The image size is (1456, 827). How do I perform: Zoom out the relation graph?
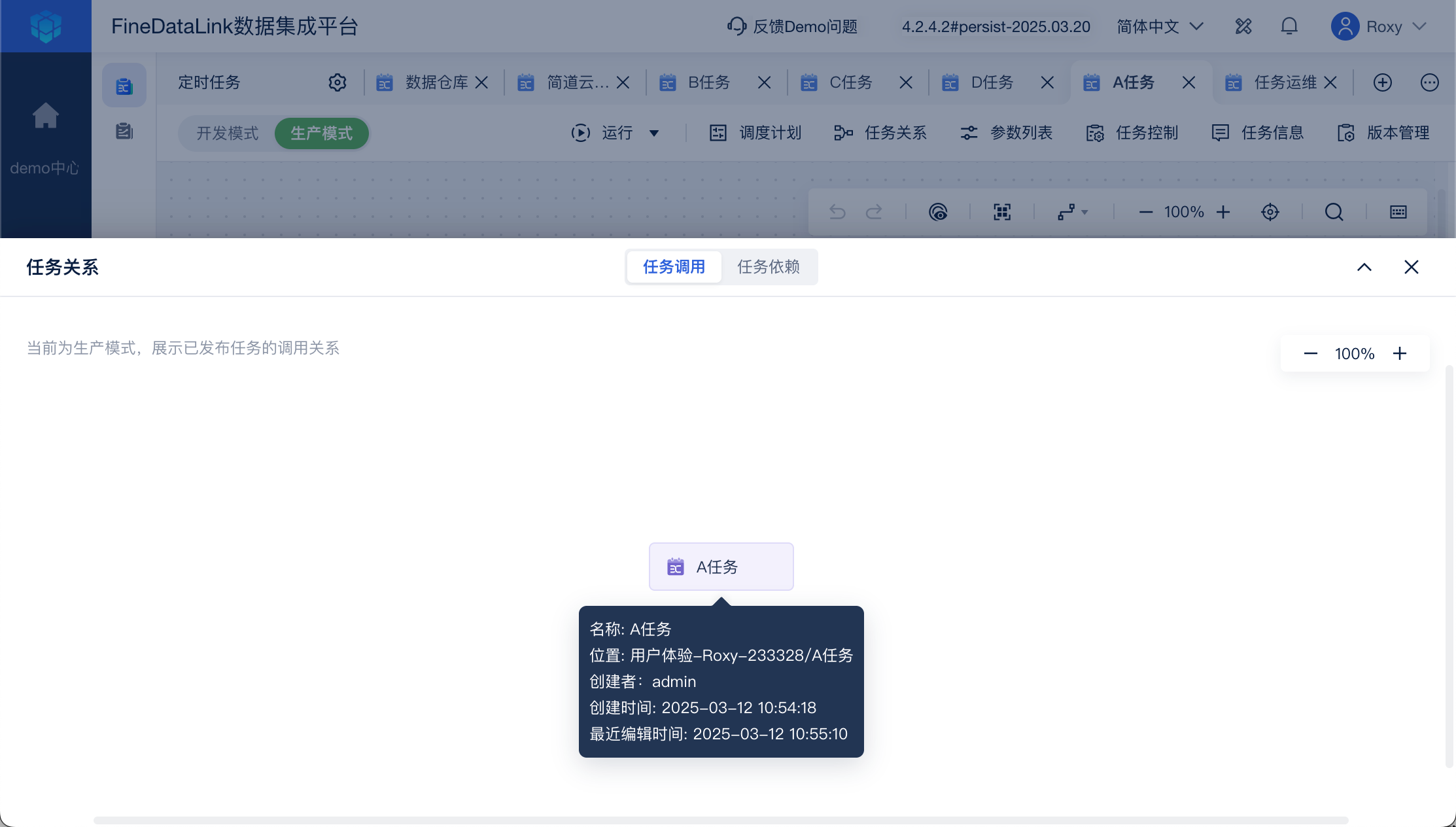tap(1311, 354)
